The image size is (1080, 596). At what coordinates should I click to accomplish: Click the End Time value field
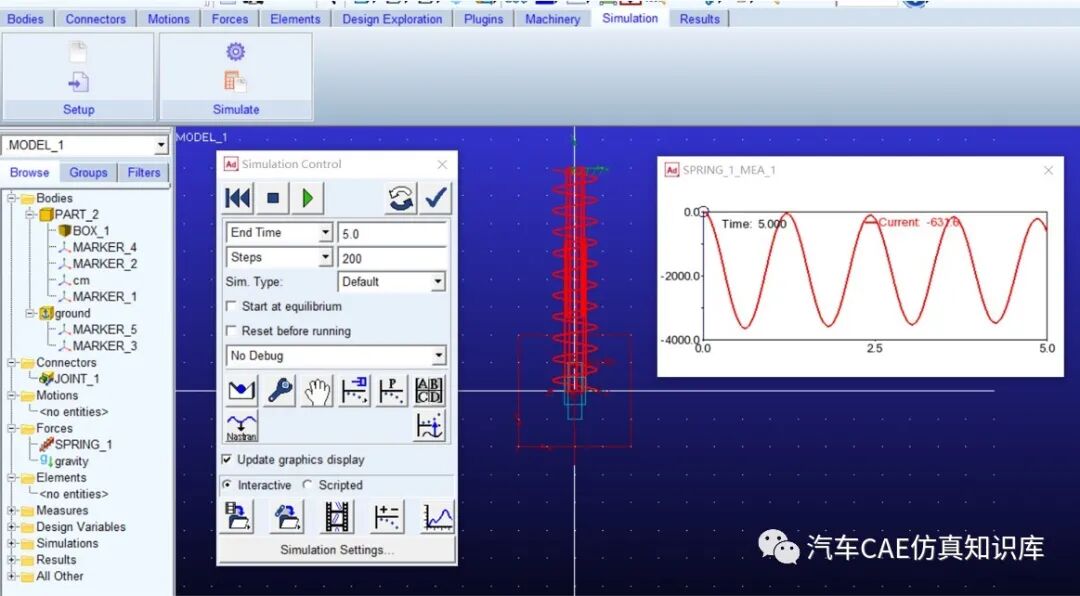(393, 234)
